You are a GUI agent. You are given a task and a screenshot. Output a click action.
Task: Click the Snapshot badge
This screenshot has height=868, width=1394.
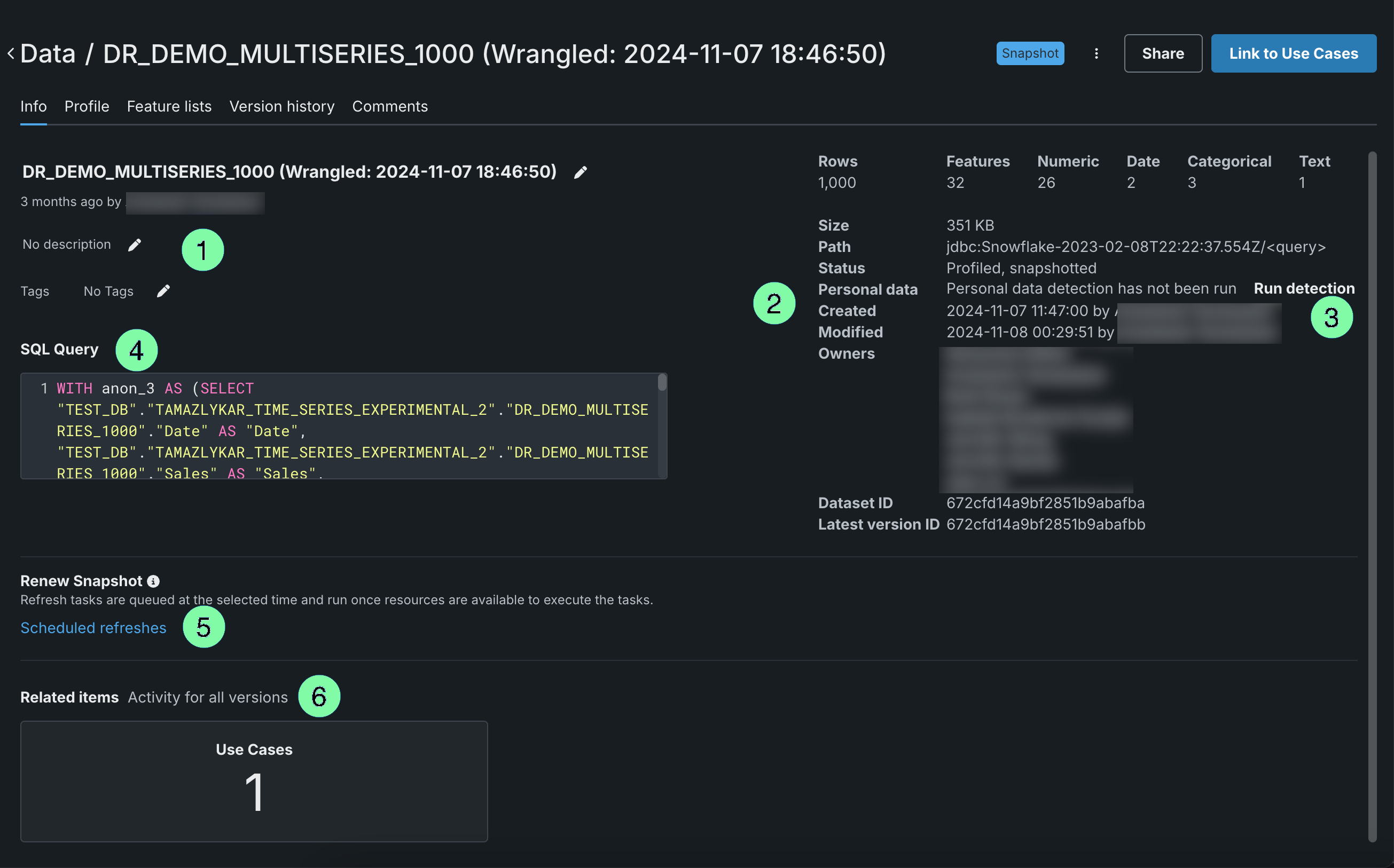click(x=1029, y=53)
